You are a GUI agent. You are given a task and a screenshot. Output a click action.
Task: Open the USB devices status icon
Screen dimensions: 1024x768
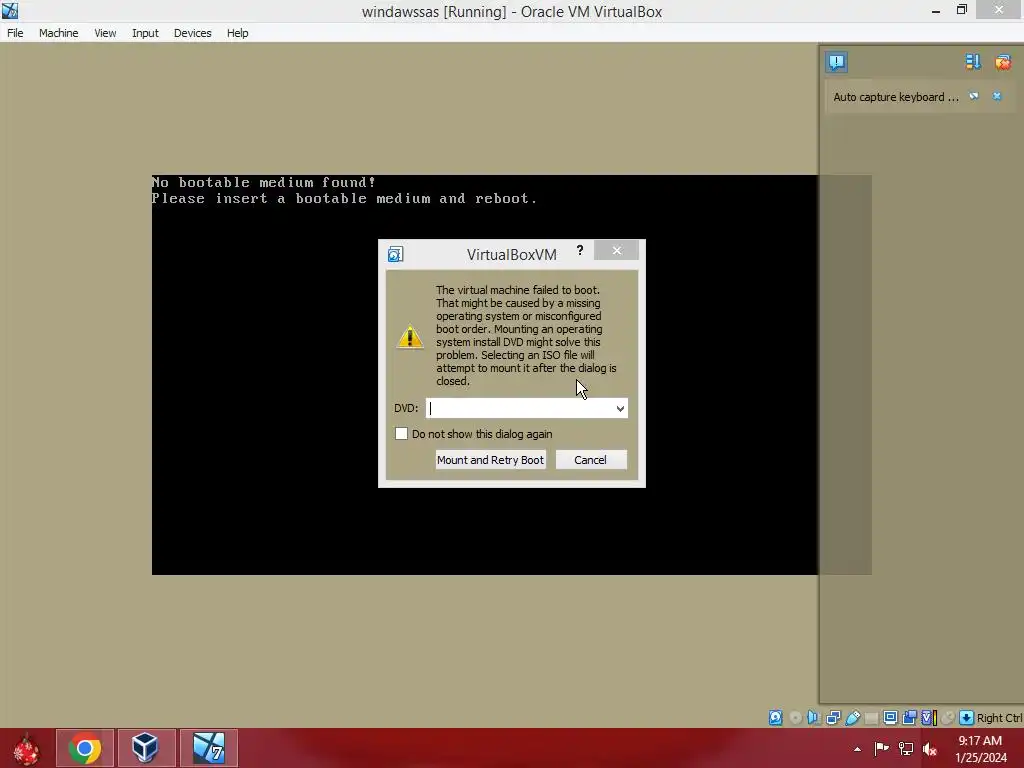[x=852, y=718]
